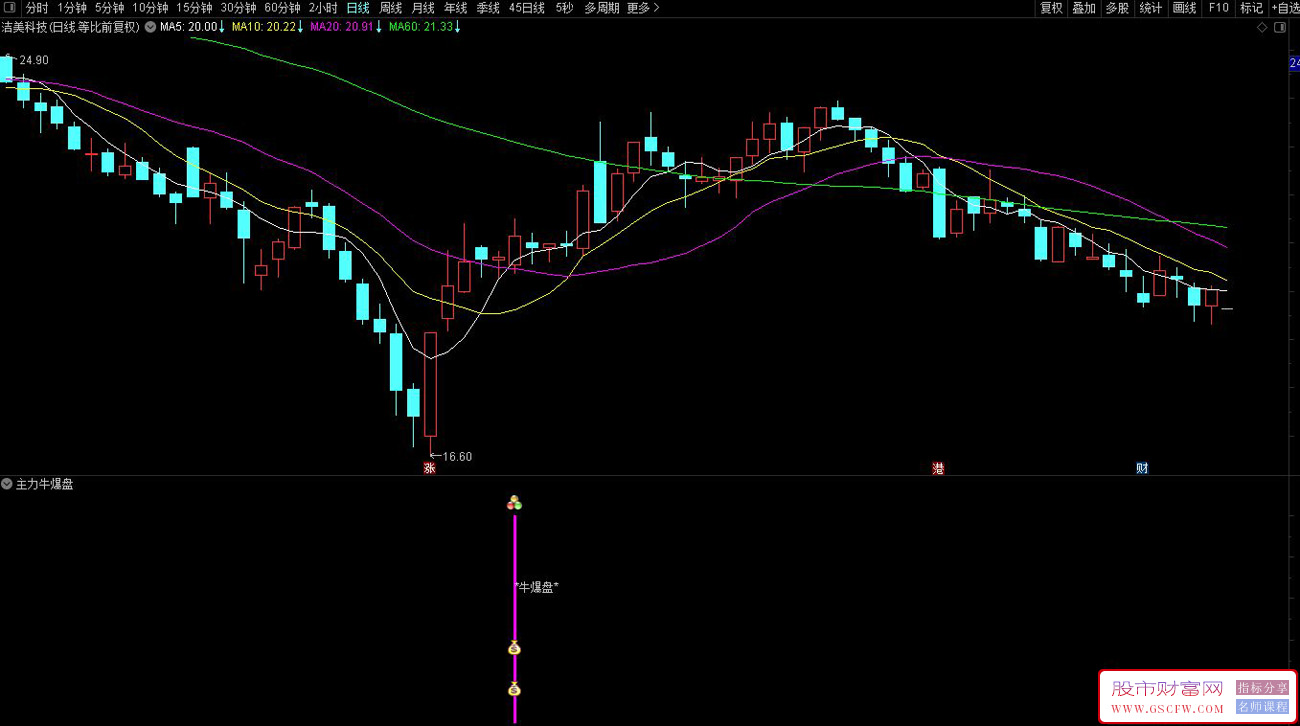The width and height of the screenshot is (1300, 726).
Task: Open the 多股 multi-stock button
Action: pos(1117,8)
